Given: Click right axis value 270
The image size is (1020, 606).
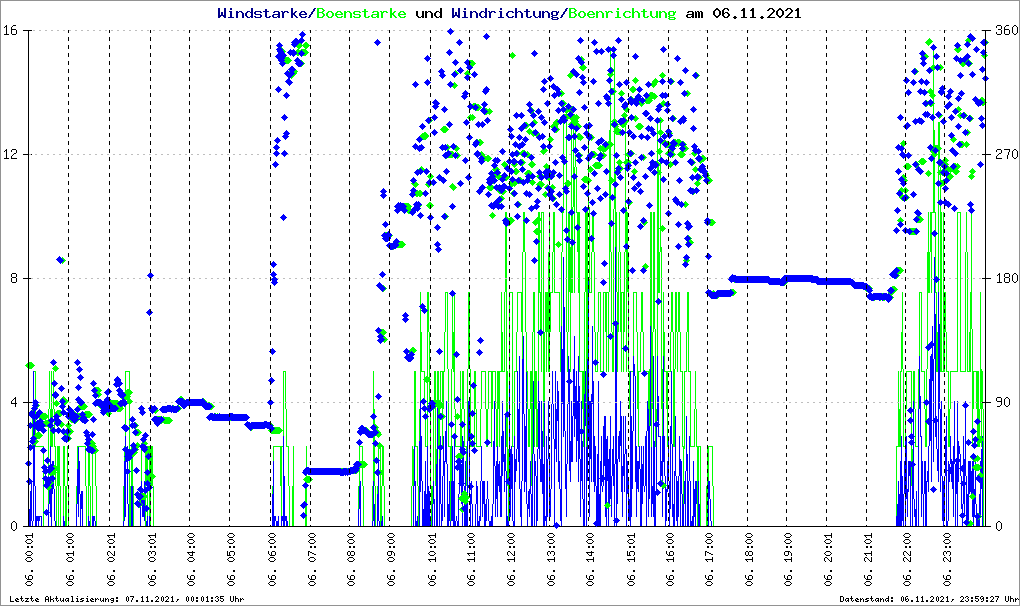Looking at the screenshot, I should pyautogui.click(x=1006, y=154).
